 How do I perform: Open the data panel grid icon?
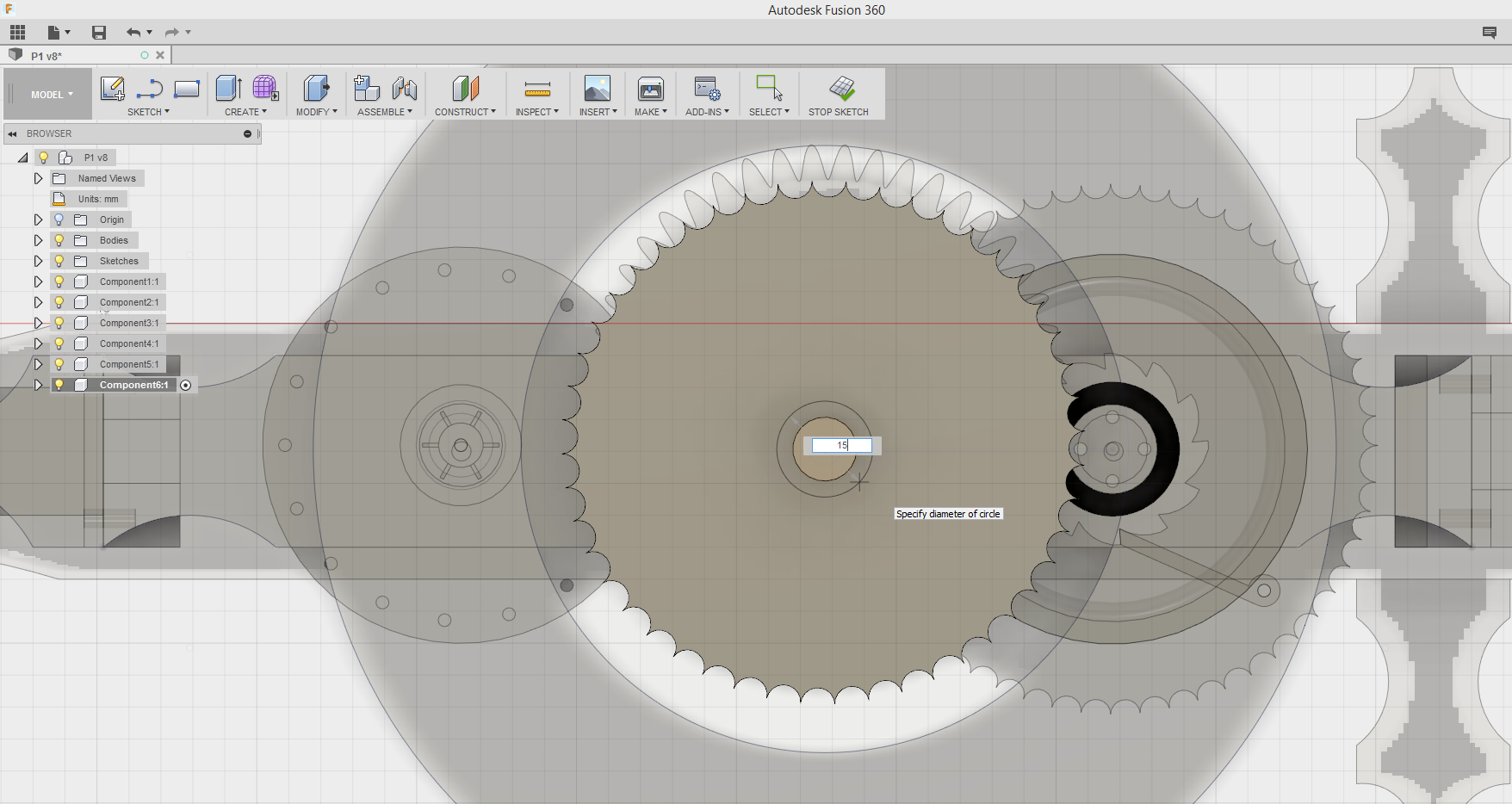pyautogui.click(x=18, y=33)
